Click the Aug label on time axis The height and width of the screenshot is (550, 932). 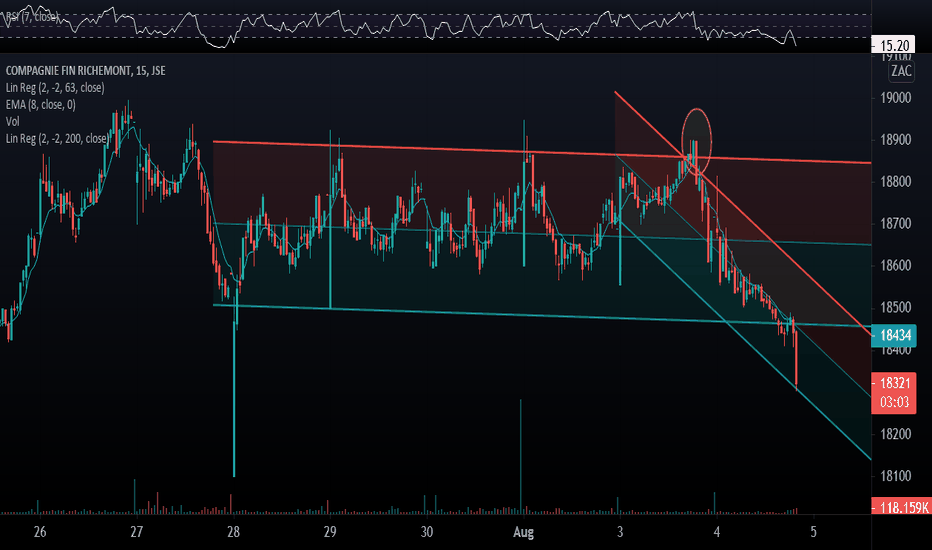pyautogui.click(x=523, y=532)
